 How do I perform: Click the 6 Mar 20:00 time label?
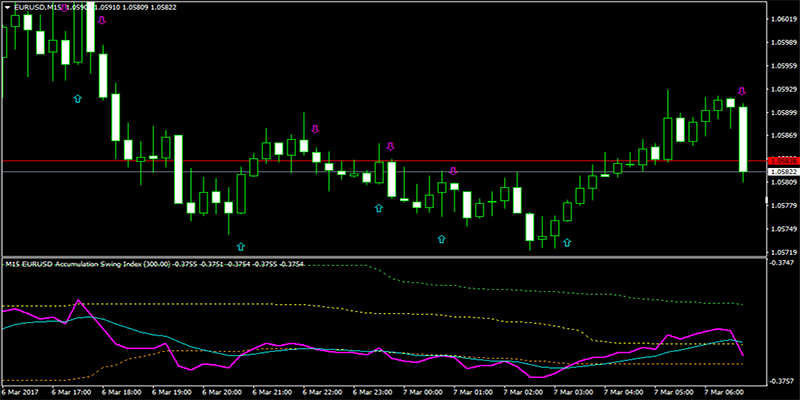click(222, 393)
